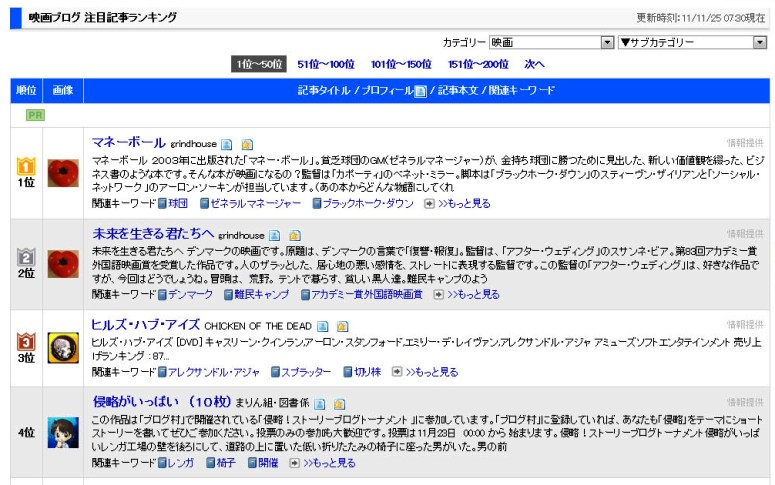The image size is (775, 485).
Task: Open the 未来を生きる君たちへ profile icon
Action: (x=275, y=236)
